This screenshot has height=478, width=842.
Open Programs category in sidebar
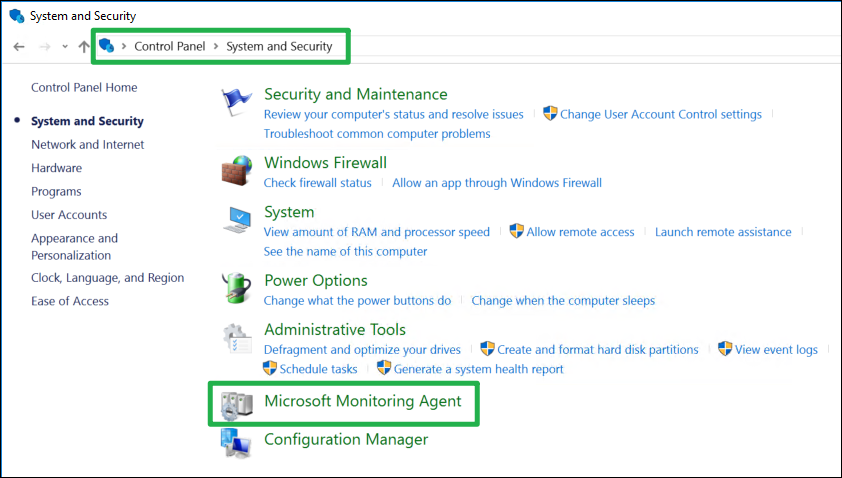[56, 192]
